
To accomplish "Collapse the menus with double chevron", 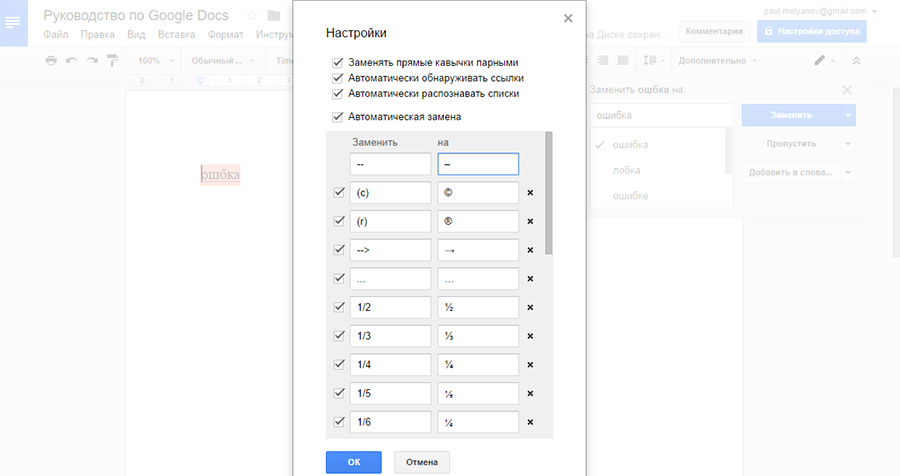I will pyautogui.click(x=856, y=60).
